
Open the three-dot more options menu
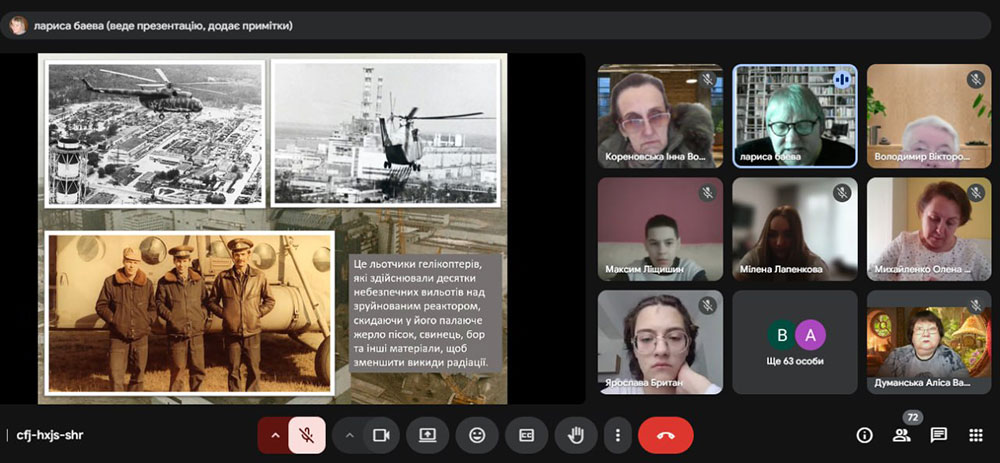[x=618, y=435]
